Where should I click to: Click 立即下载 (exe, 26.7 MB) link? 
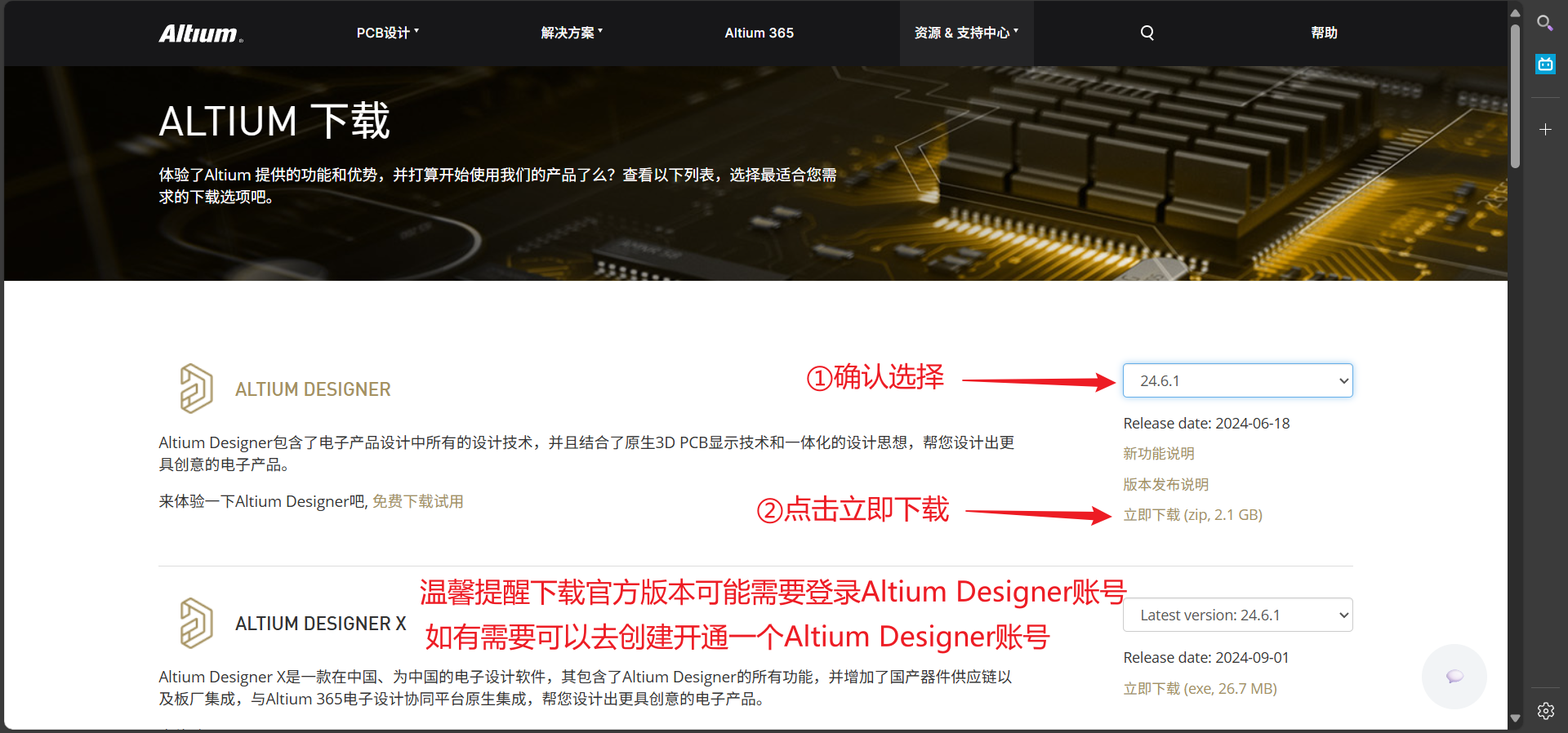click(x=1200, y=688)
